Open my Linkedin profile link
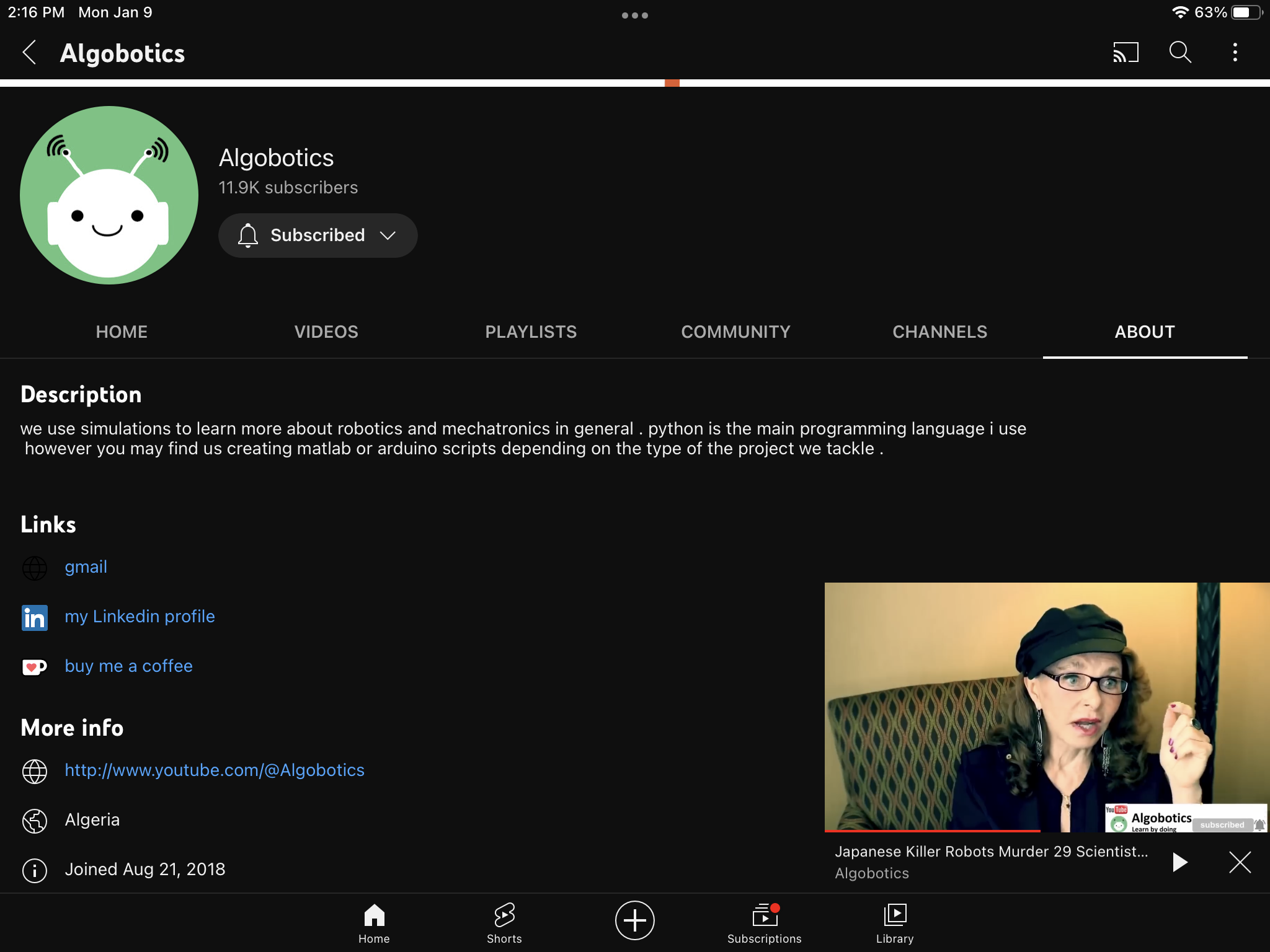The height and width of the screenshot is (952, 1270). (140, 617)
